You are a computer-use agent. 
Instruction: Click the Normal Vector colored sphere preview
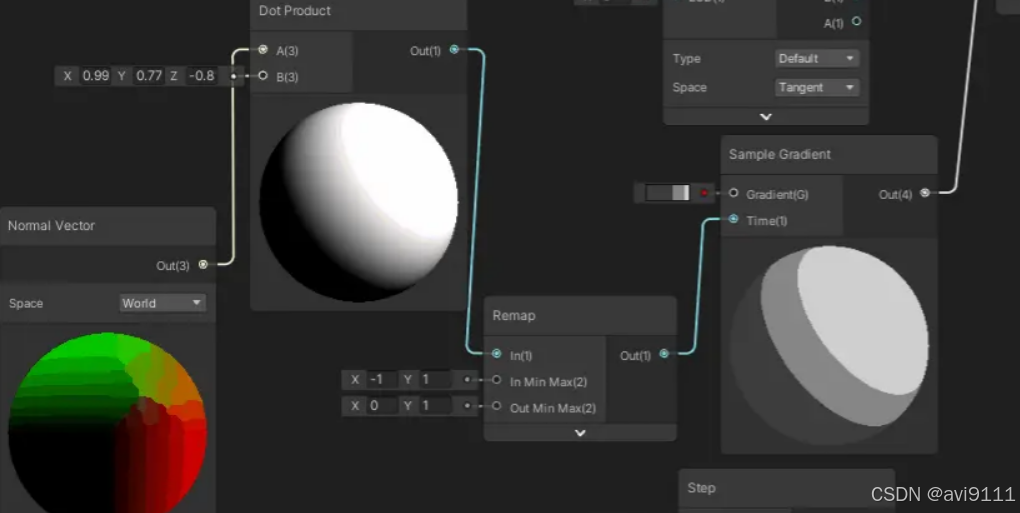pyautogui.click(x=107, y=423)
